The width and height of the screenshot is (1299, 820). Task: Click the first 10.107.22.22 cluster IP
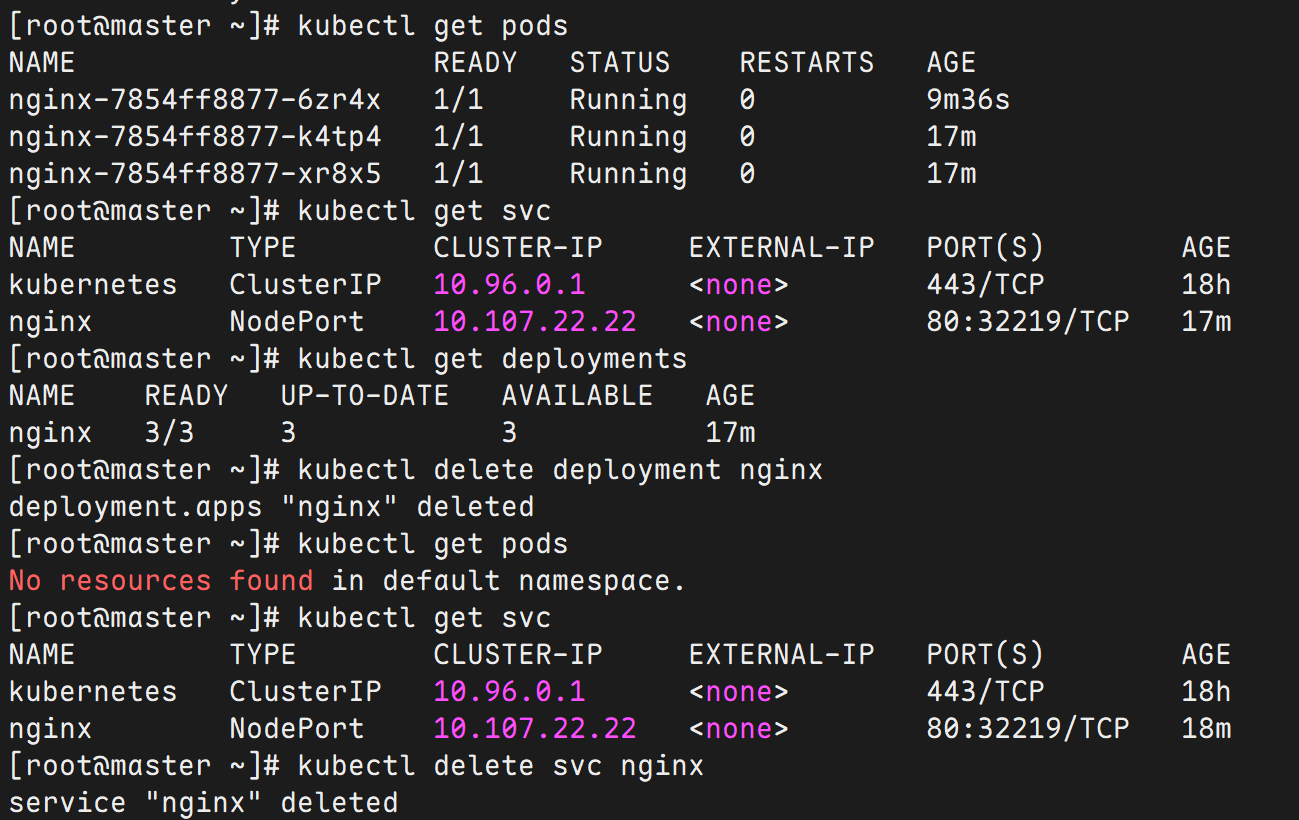tap(535, 322)
